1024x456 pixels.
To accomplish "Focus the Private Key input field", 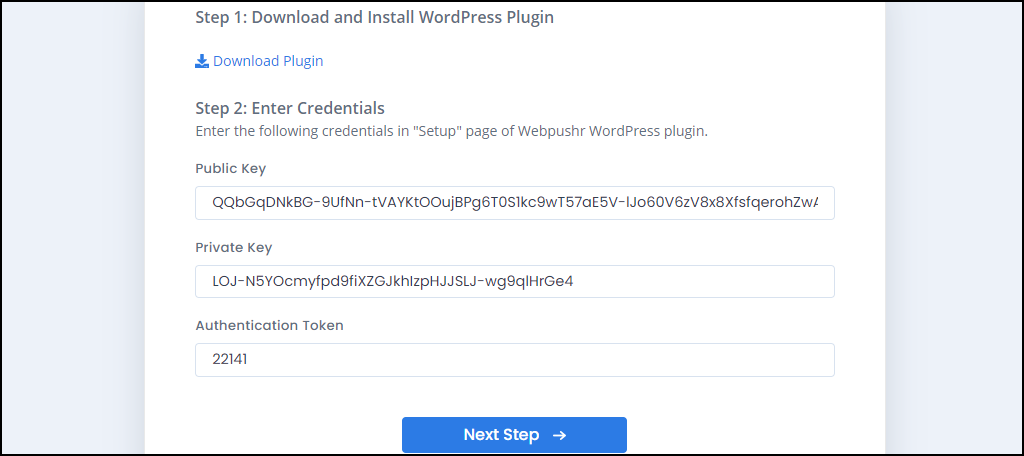I will [x=515, y=282].
